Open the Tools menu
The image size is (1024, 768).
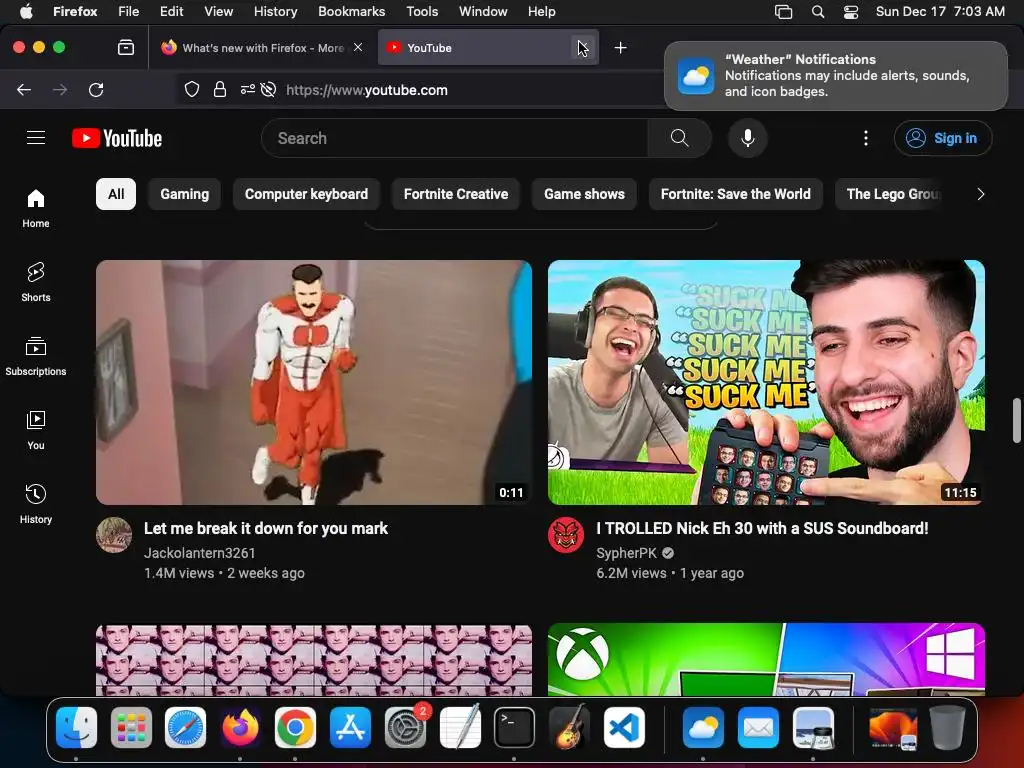pos(422,12)
